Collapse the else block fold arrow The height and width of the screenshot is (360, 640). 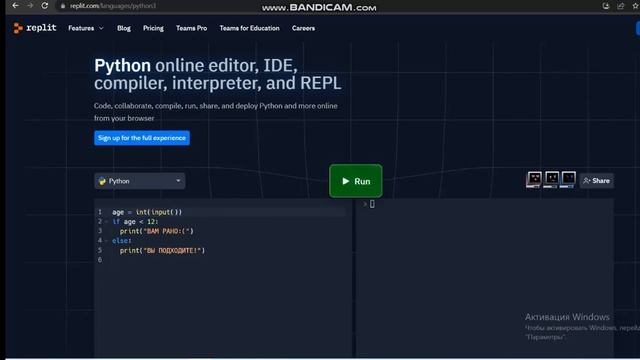[x=107, y=241]
